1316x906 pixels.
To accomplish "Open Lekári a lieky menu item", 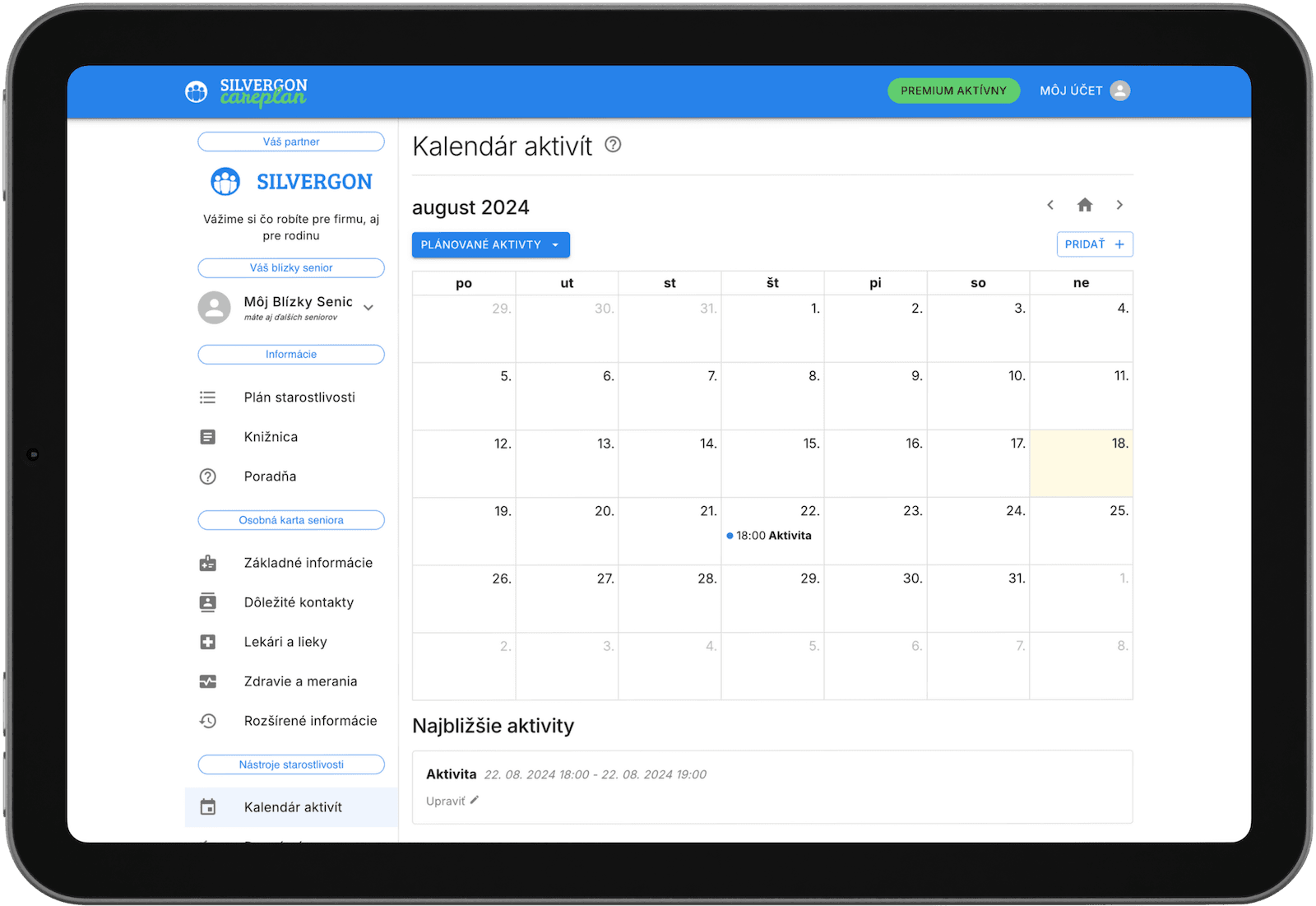I will click(x=291, y=642).
